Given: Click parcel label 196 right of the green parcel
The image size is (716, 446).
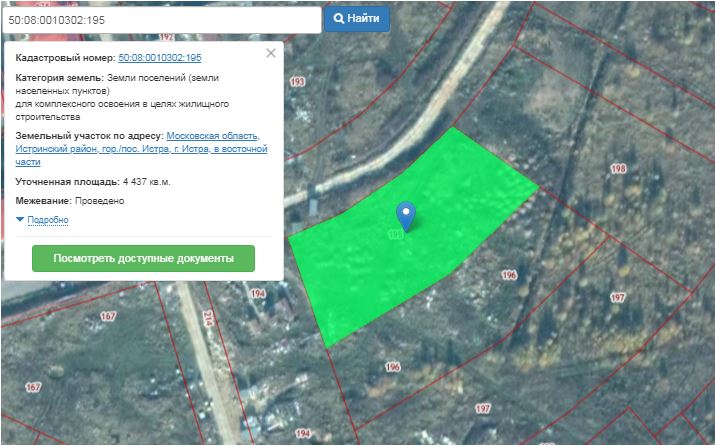Looking at the screenshot, I should pyautogui.click(x=509, y=275).
